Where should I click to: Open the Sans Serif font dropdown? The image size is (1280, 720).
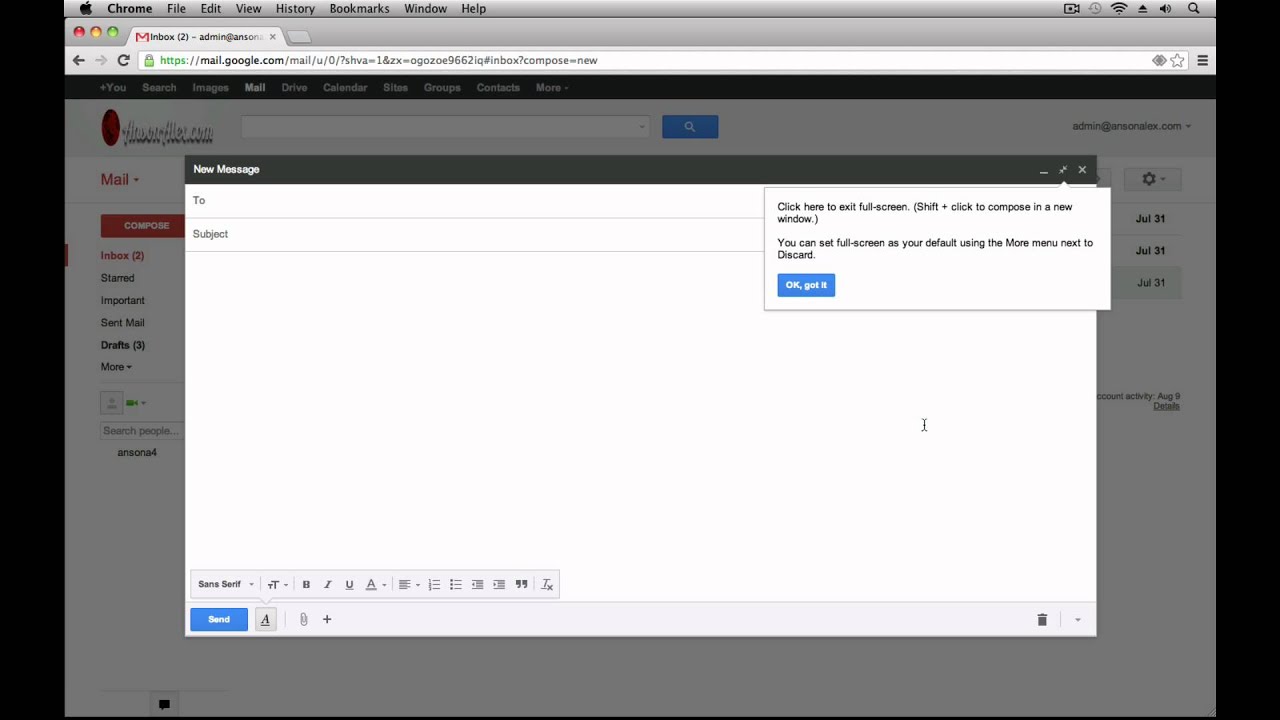click(226, 585)
